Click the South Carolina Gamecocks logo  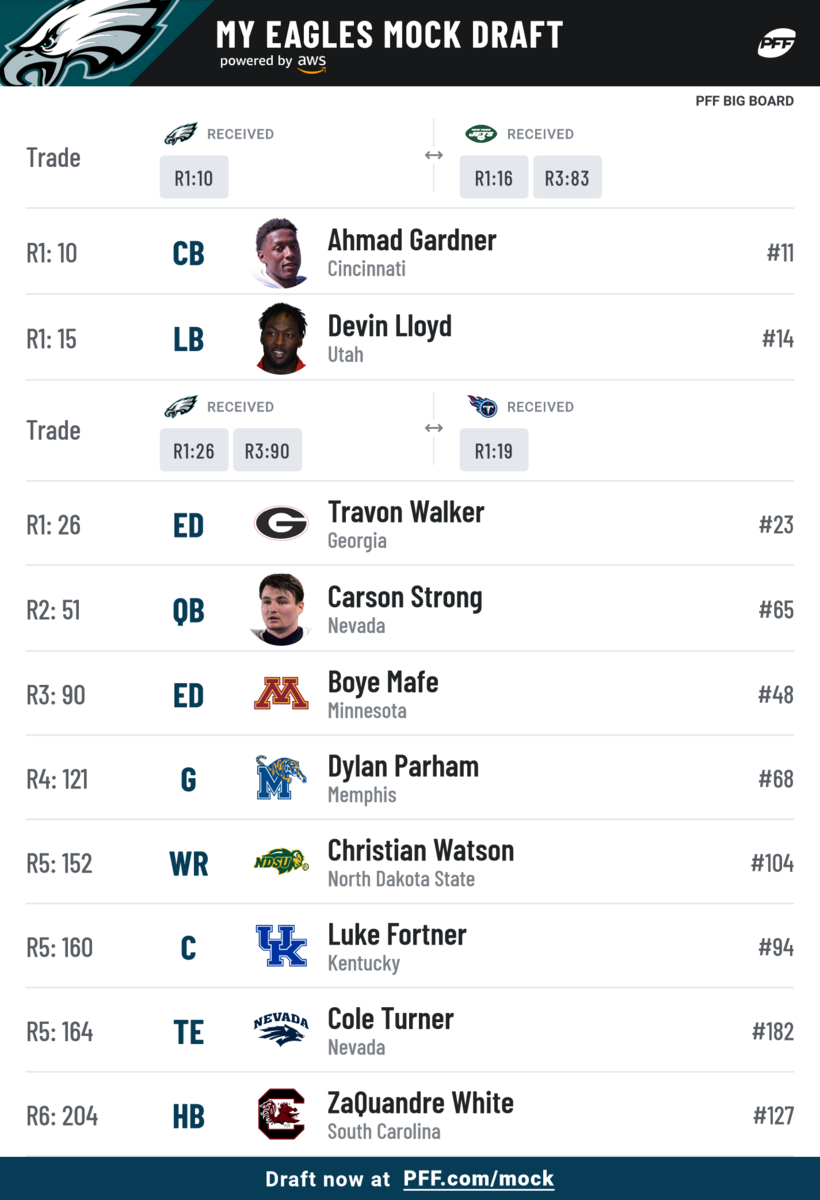click(281, 1114)
